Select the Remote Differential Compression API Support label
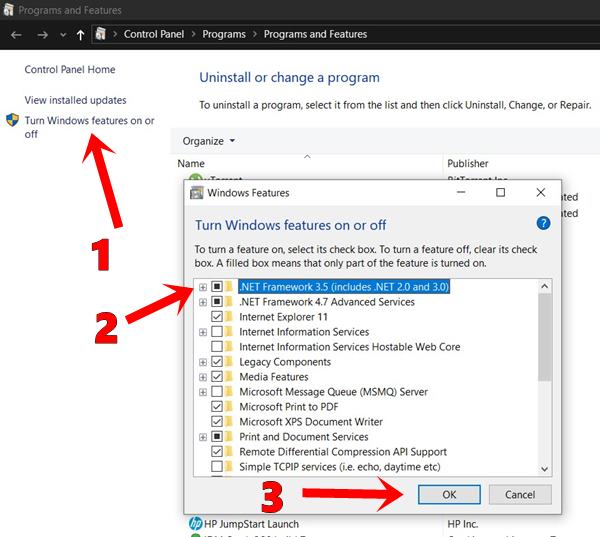 (x=343, y=452)
